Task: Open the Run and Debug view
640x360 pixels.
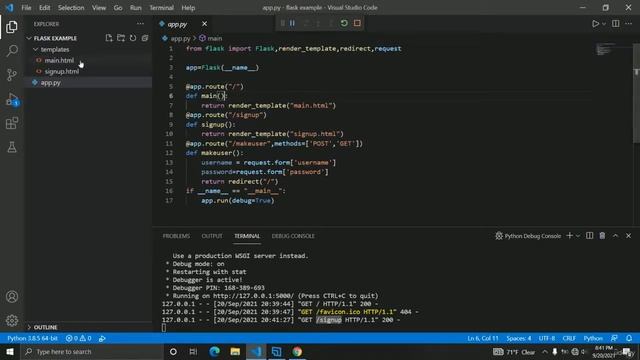Action: point(12,99)
